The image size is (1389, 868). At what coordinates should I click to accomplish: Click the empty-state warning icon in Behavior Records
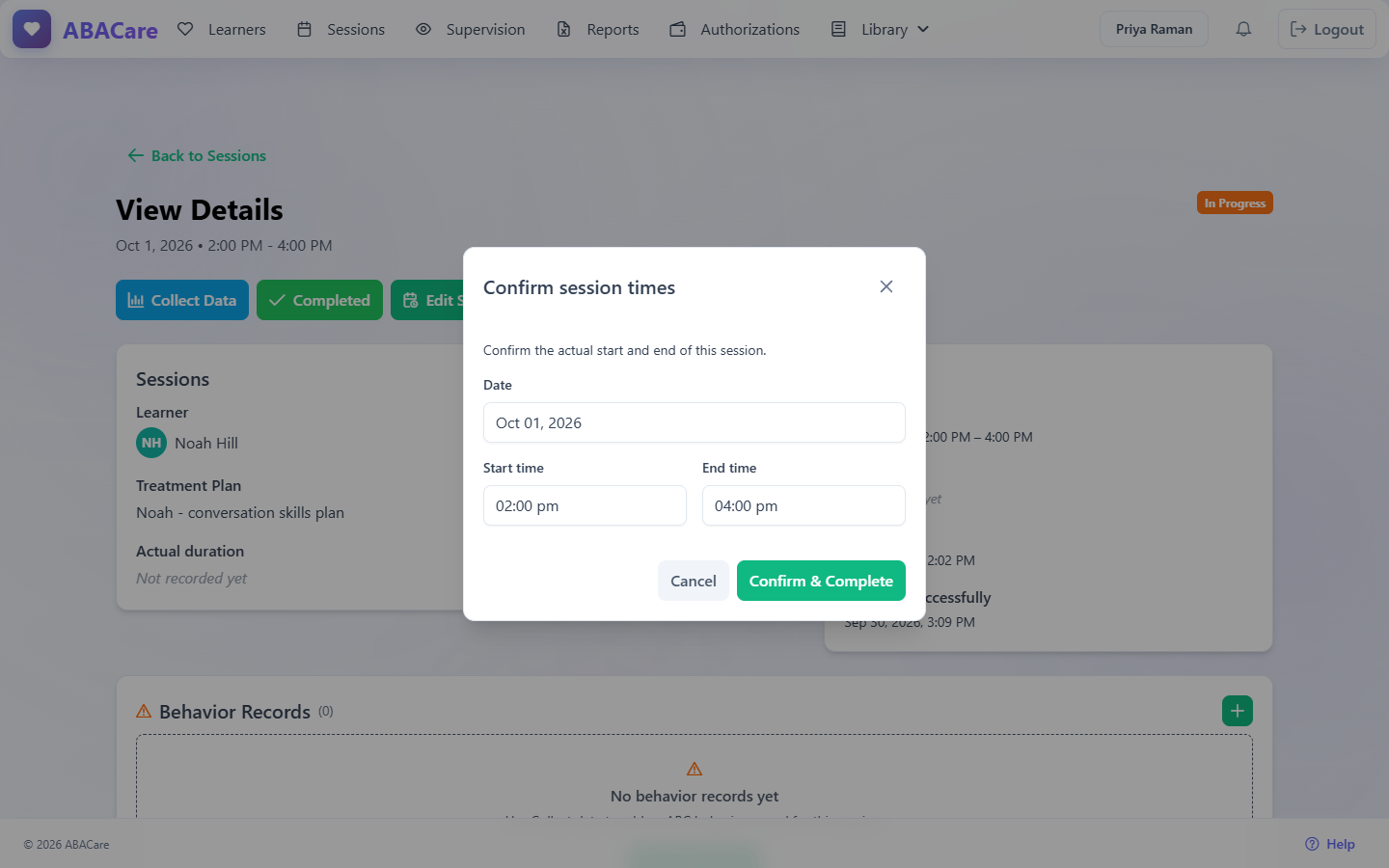click(x=694, y=769)
